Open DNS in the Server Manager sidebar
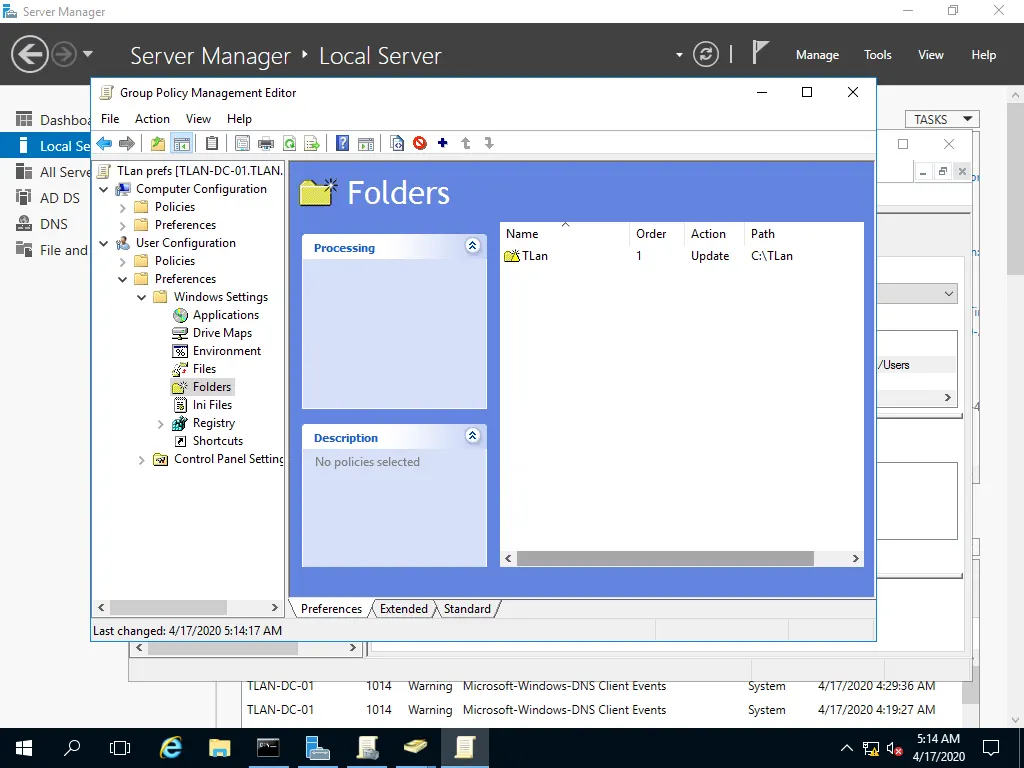The height and width of the screenshot is (768, 1024). coord(54,224)
